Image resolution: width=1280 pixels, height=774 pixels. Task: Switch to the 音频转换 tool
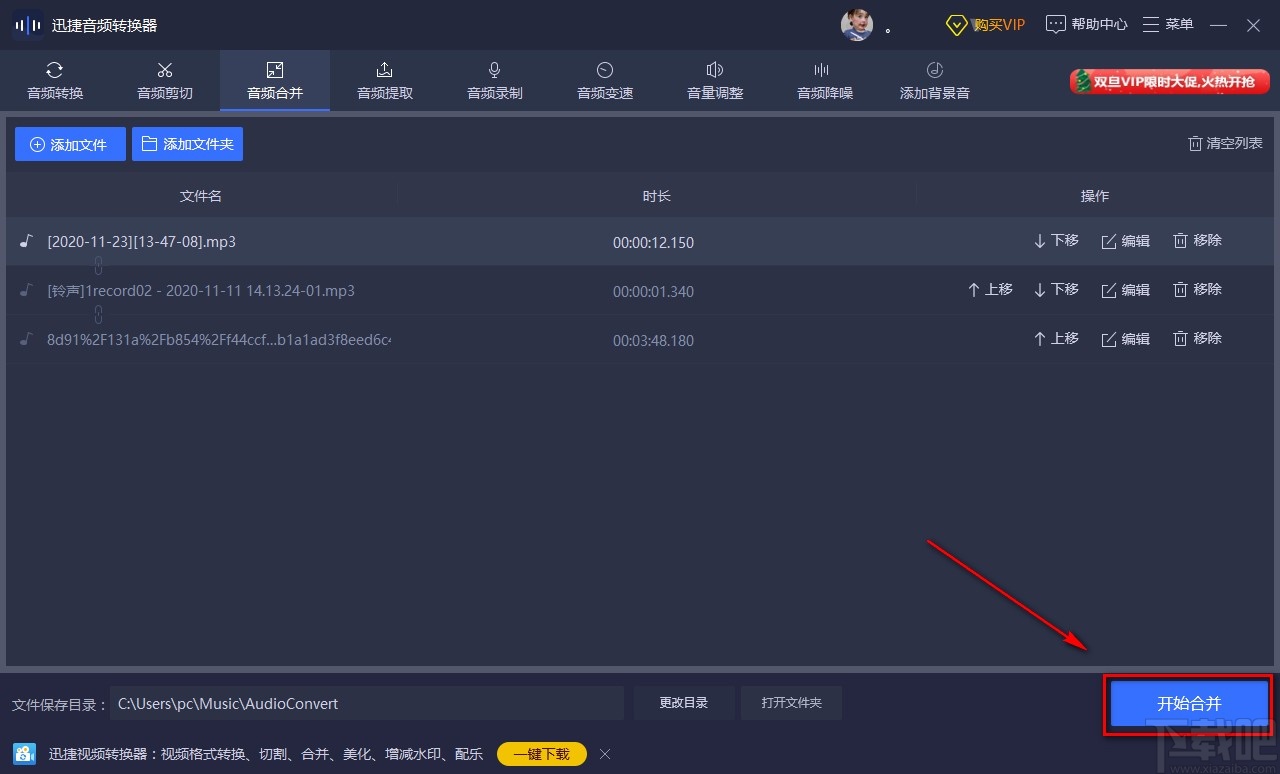pyautogui.click(x=55, y=80)
